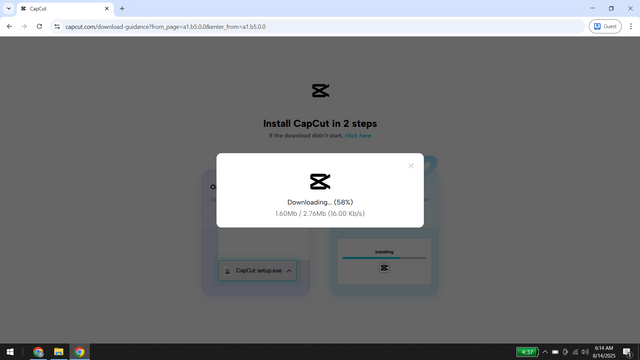The image size is (640, 360).
Task: Click the 'Downloading... (58%)' status text
Action: pos(320,202)
